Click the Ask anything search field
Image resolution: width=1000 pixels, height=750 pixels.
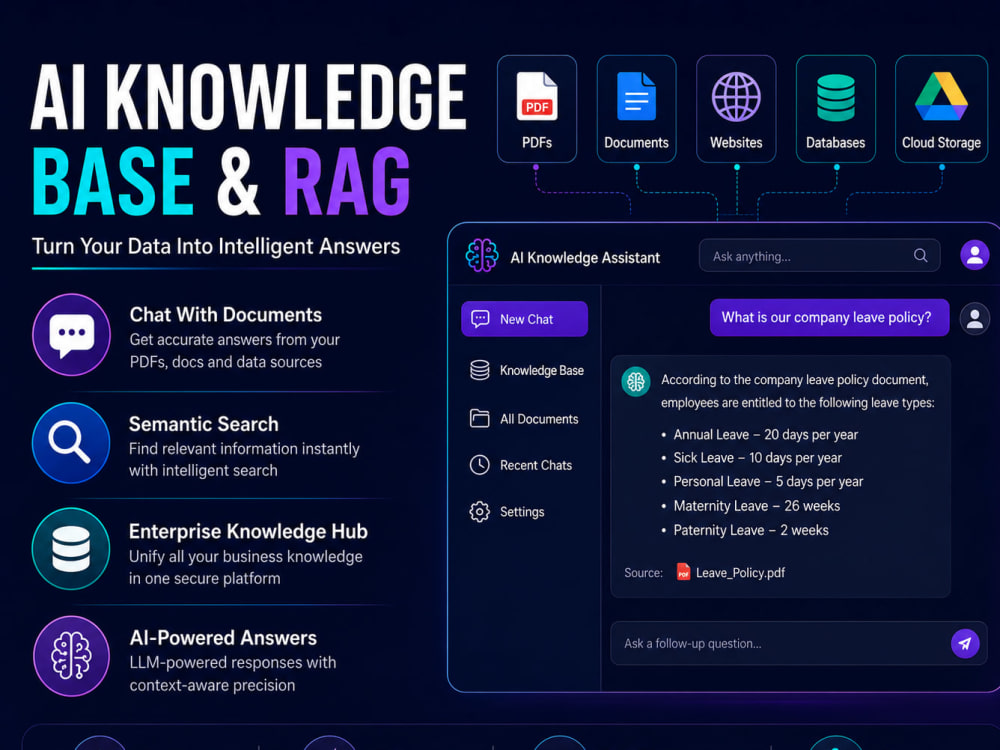coord(820,256)
